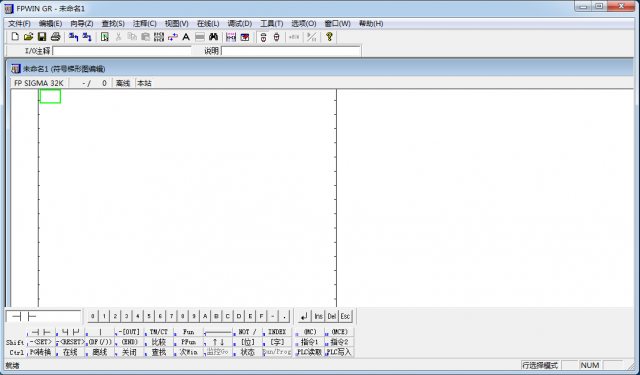Click the Del key button

[332, 316]
